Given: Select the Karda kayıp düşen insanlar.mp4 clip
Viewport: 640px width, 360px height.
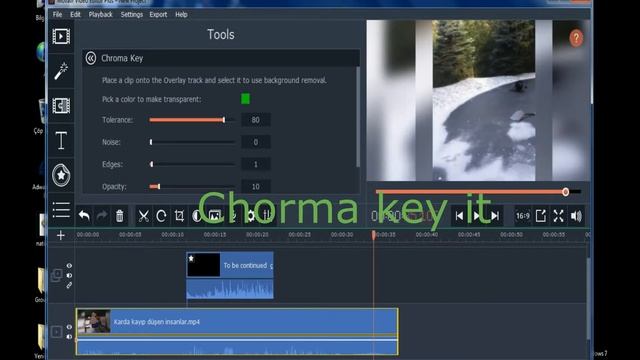Looking at the screenshot, I should coord(237,322).
